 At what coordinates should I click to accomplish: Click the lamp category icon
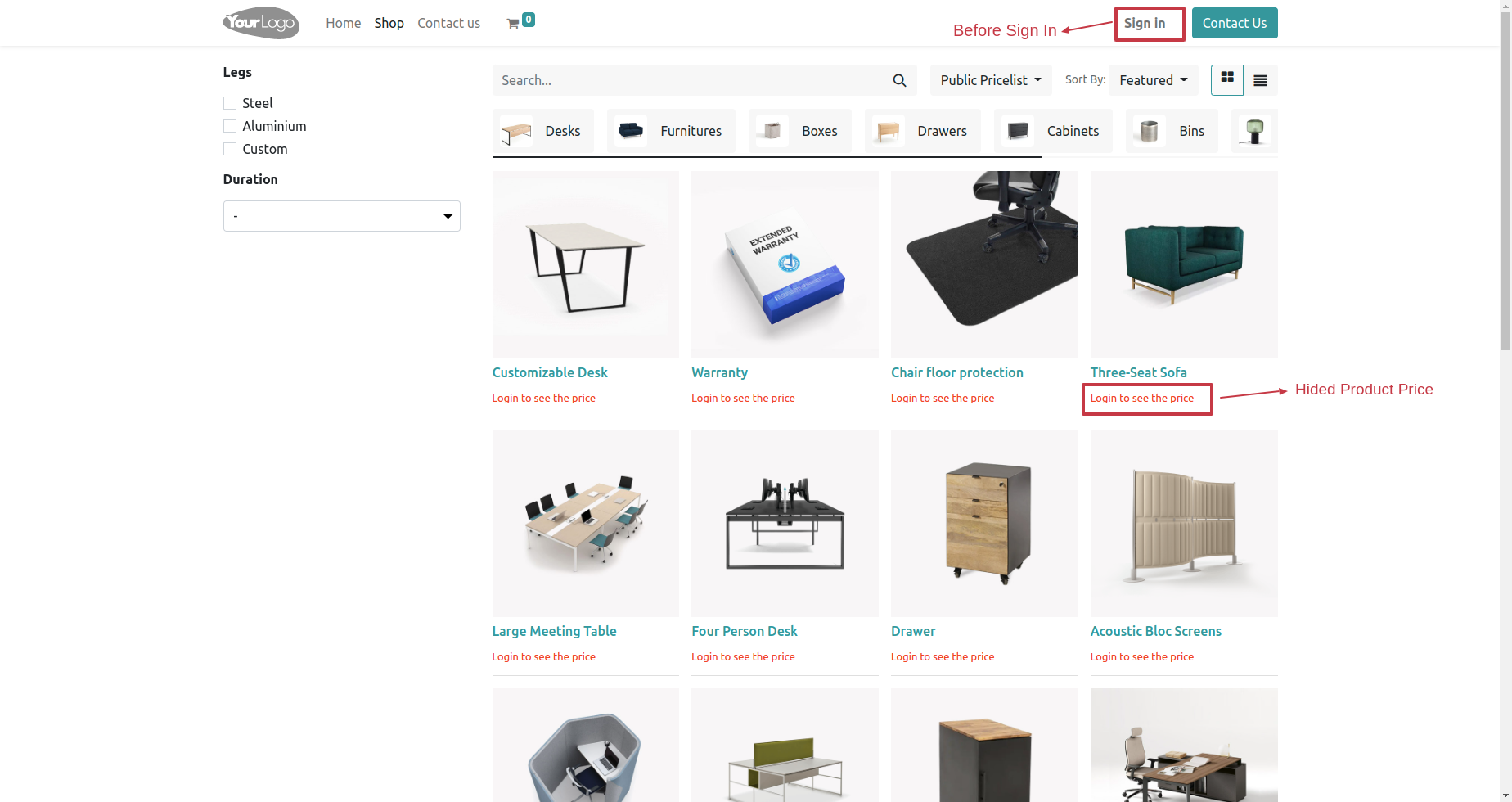click(x=1254, y=131)
